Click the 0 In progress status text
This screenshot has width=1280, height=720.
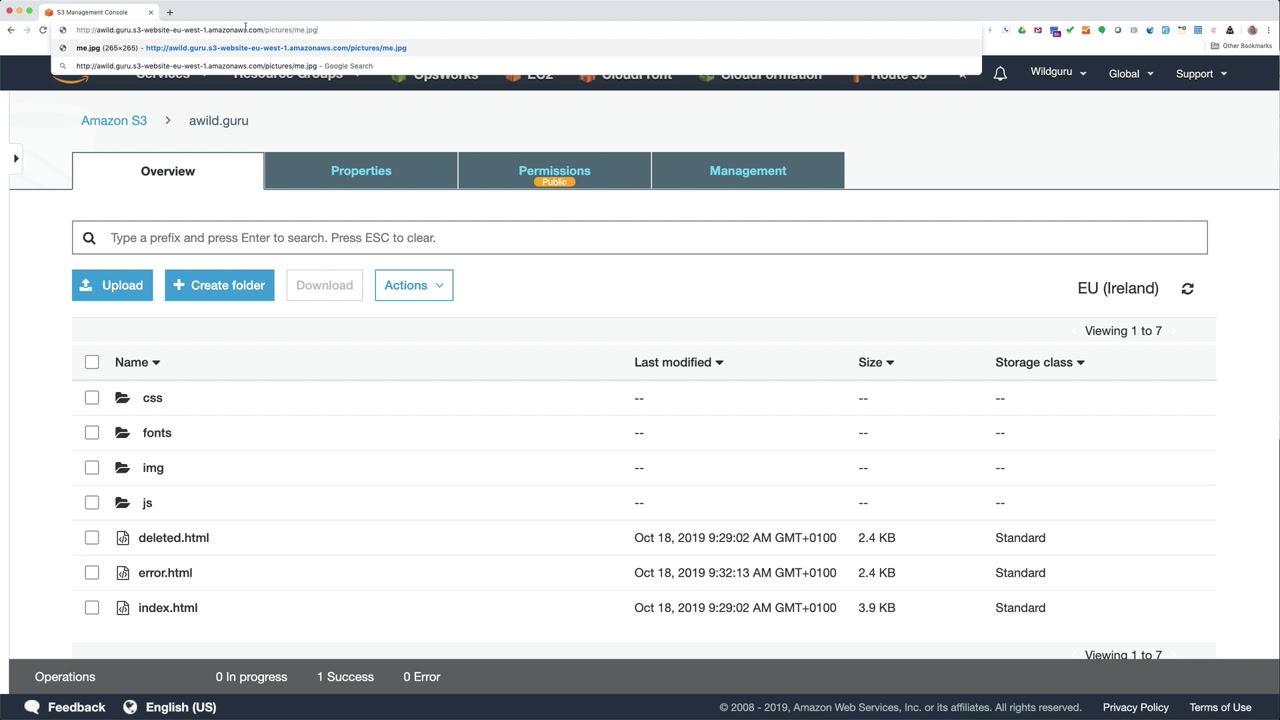[251, 677]
